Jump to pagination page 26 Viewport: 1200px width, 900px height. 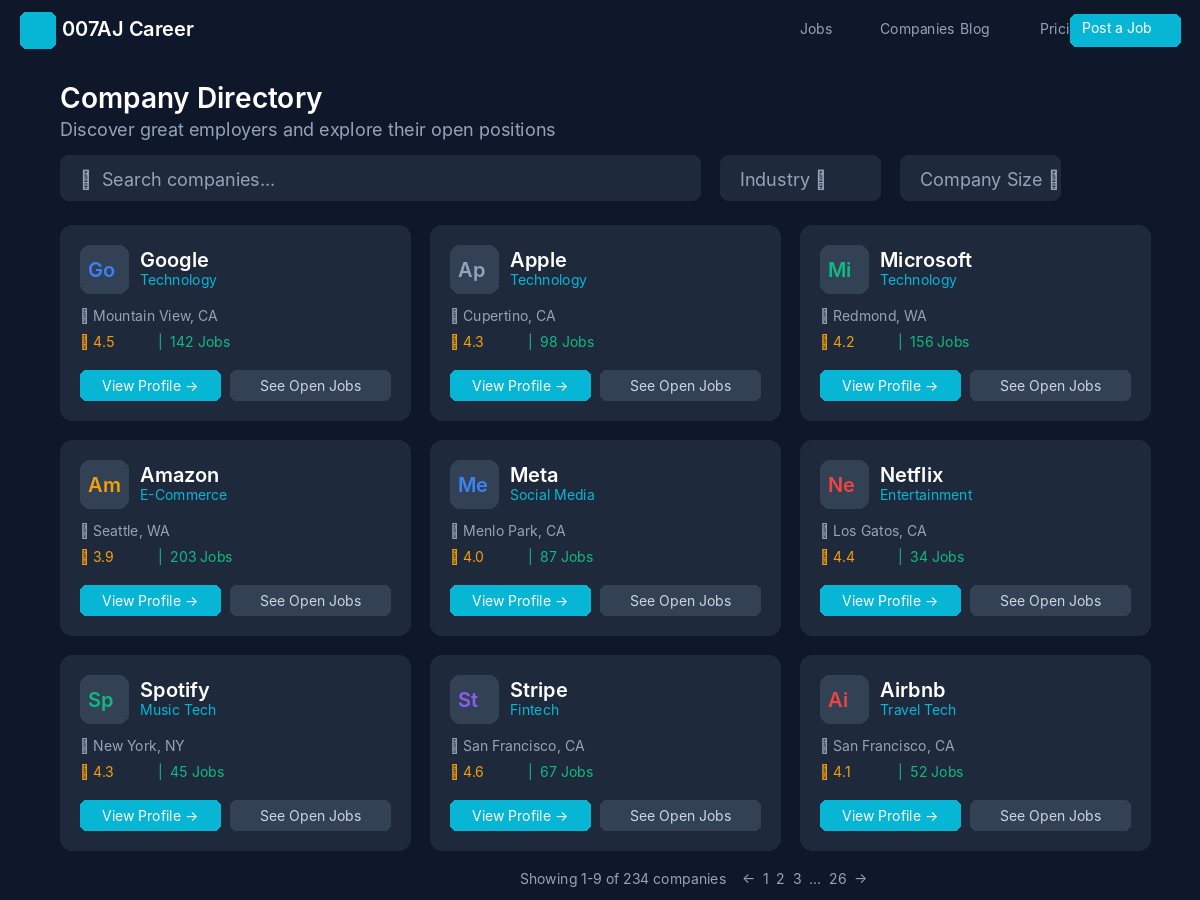(838, 879)
